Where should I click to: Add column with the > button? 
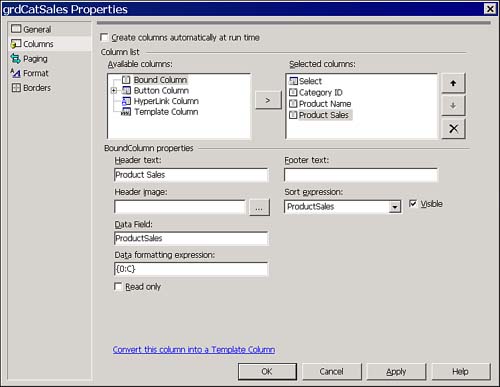268,100
